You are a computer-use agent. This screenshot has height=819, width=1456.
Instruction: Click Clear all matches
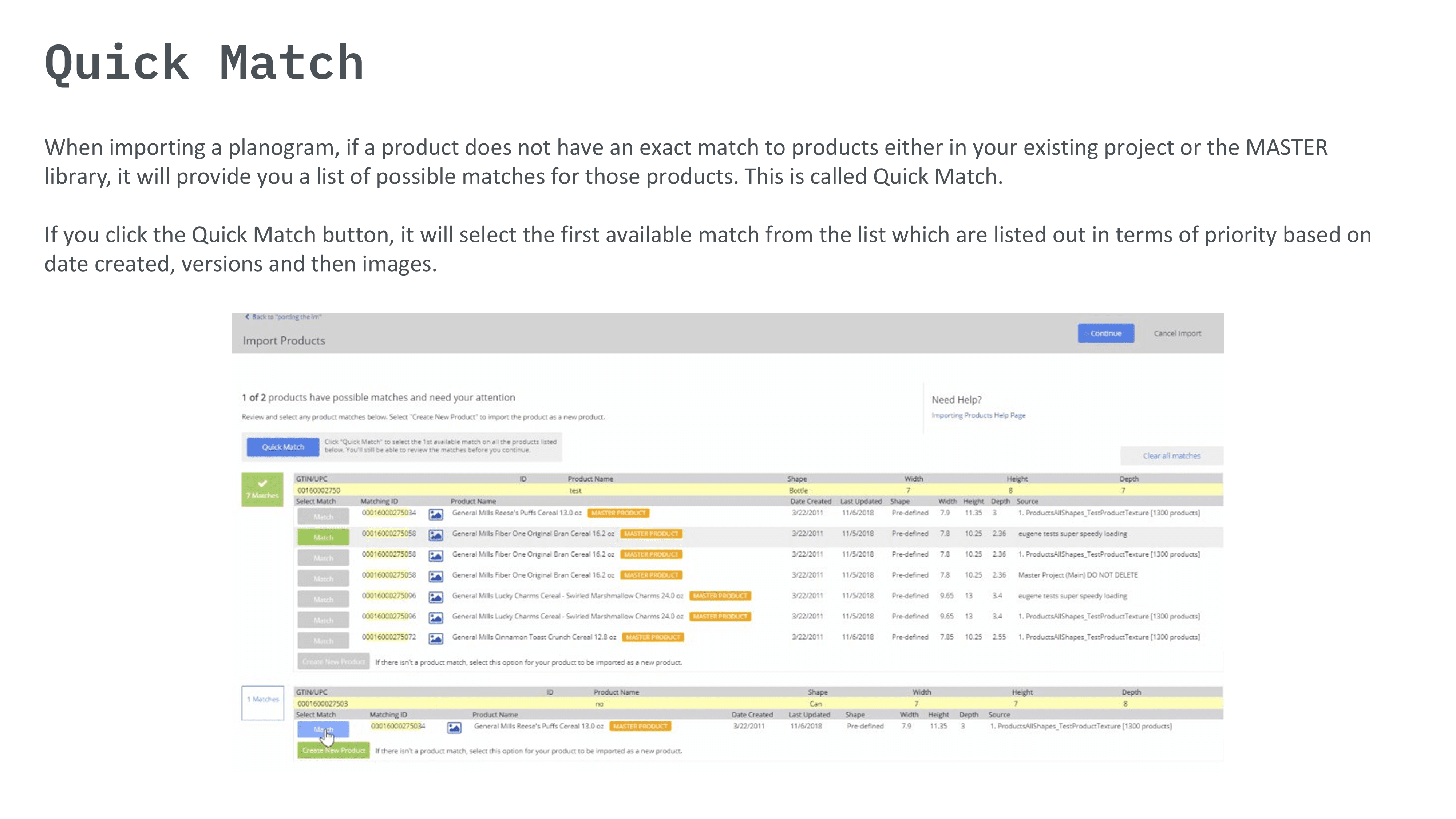[1171, 456]
